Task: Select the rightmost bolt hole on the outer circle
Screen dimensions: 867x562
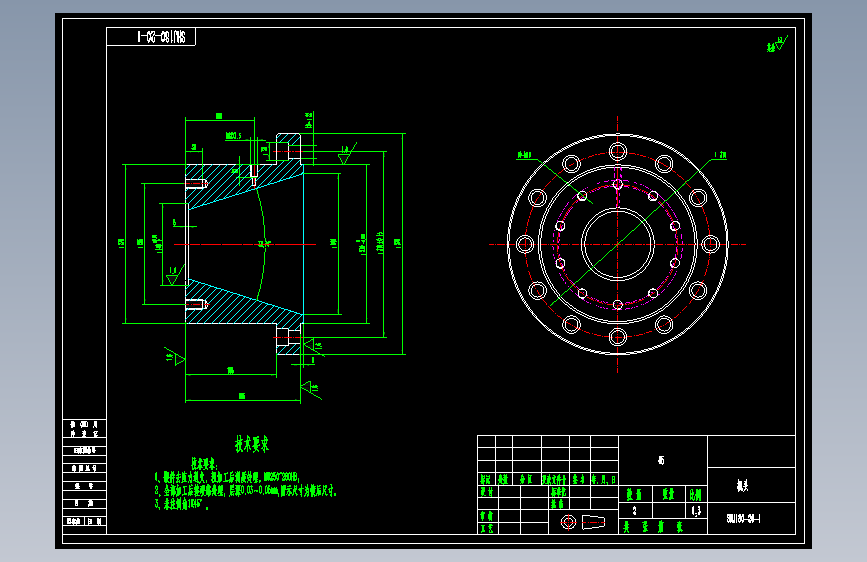Action: [711, 244]
